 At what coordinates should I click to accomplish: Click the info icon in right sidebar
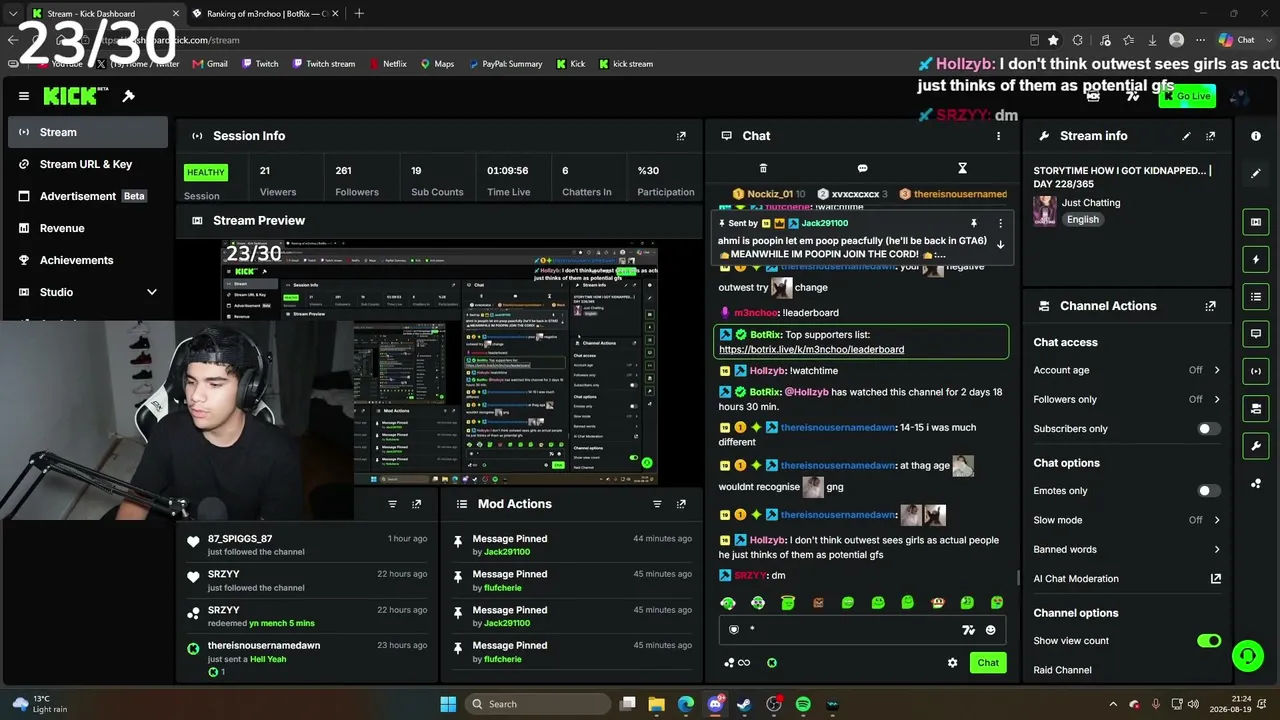coord(1256,136)
